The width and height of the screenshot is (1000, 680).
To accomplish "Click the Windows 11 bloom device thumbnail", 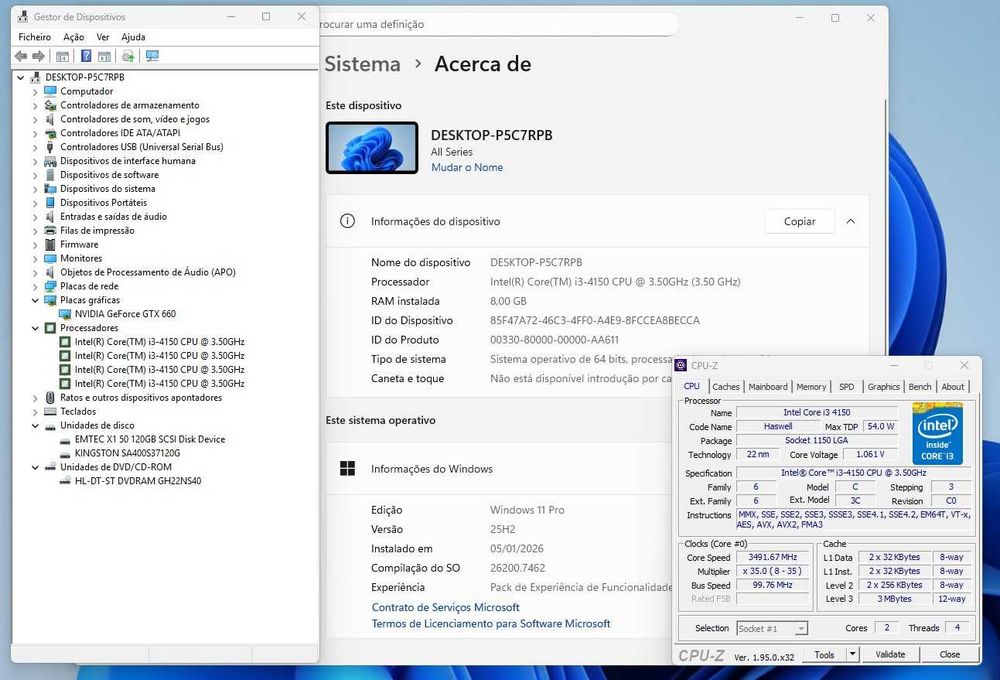I will coord(372,148).
